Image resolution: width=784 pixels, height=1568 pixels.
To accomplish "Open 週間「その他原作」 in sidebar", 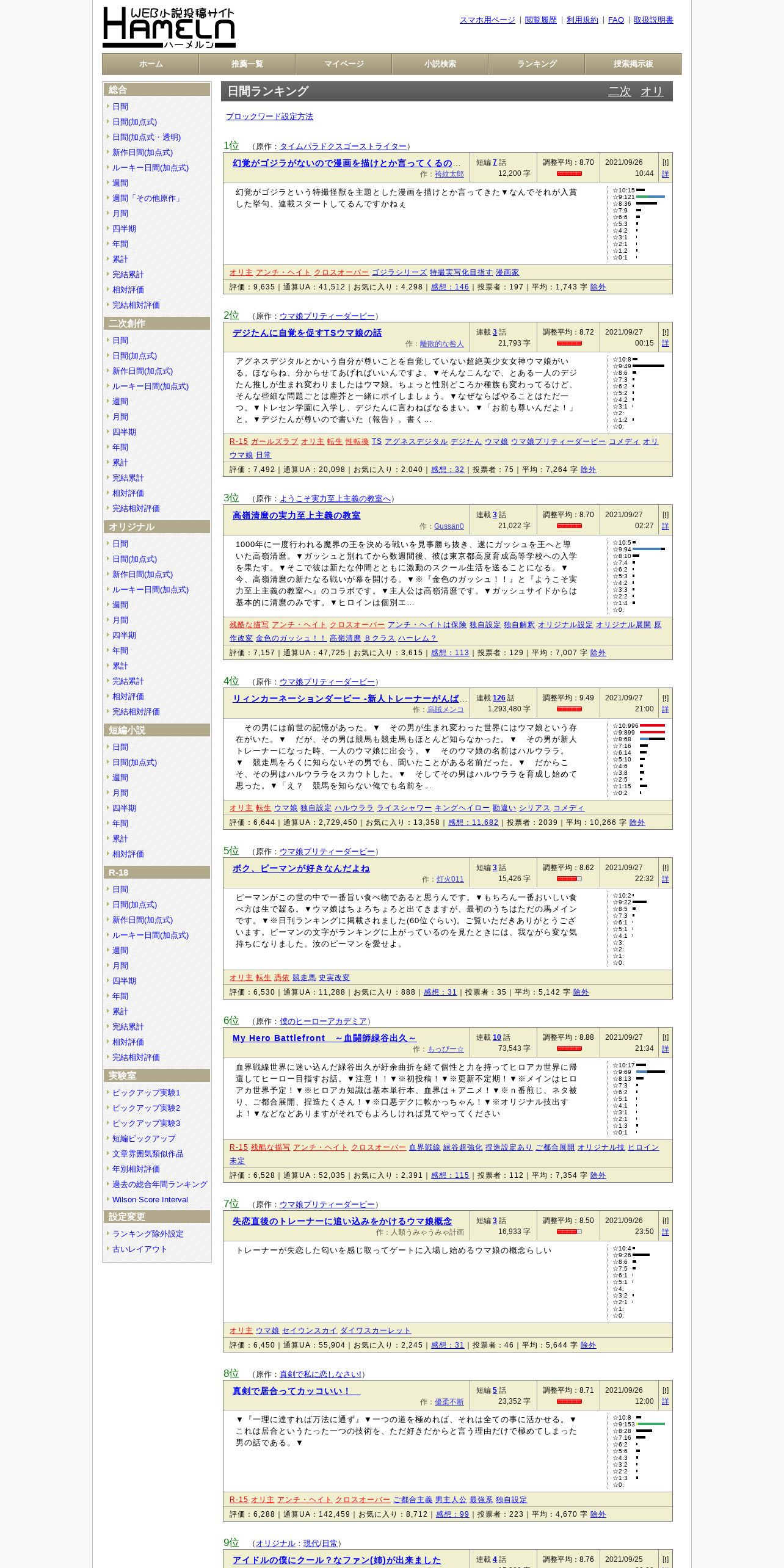I will pyautogui.click(x=147, y=198).
